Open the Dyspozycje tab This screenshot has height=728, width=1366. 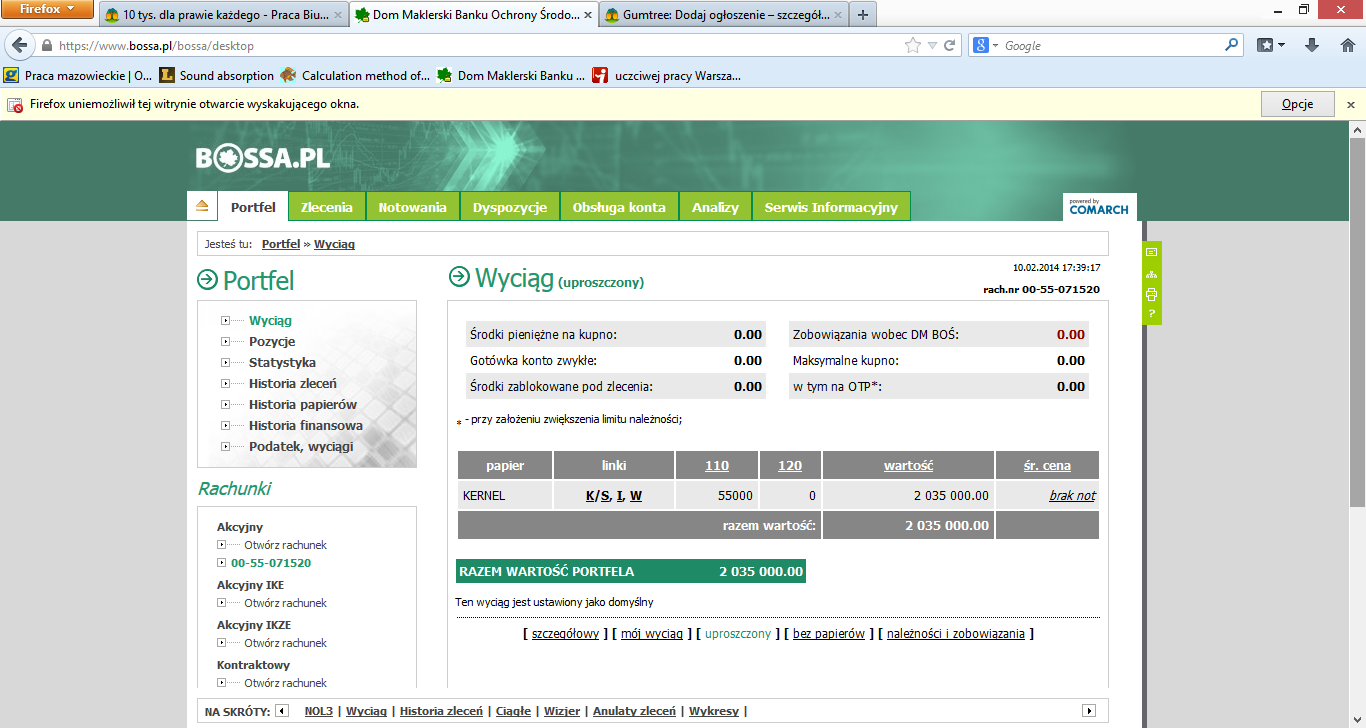509,207
